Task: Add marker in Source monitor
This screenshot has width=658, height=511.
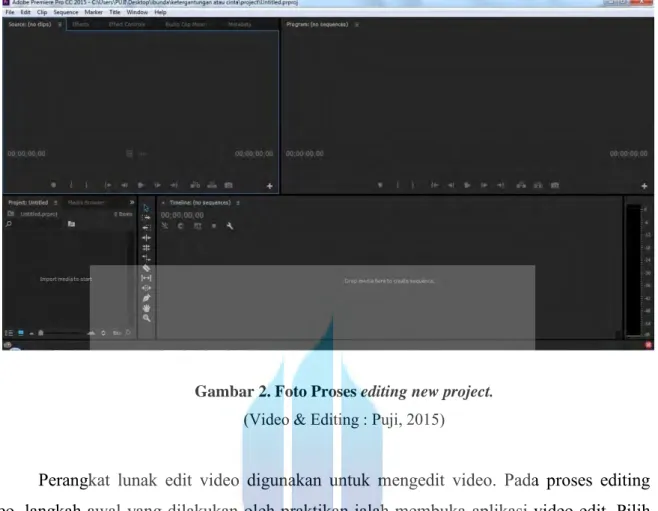Action: [53, 185]
